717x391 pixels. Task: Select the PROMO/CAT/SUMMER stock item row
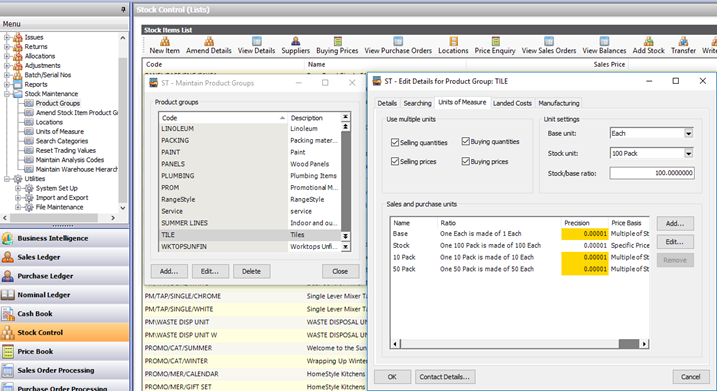(x=256, y=348)
